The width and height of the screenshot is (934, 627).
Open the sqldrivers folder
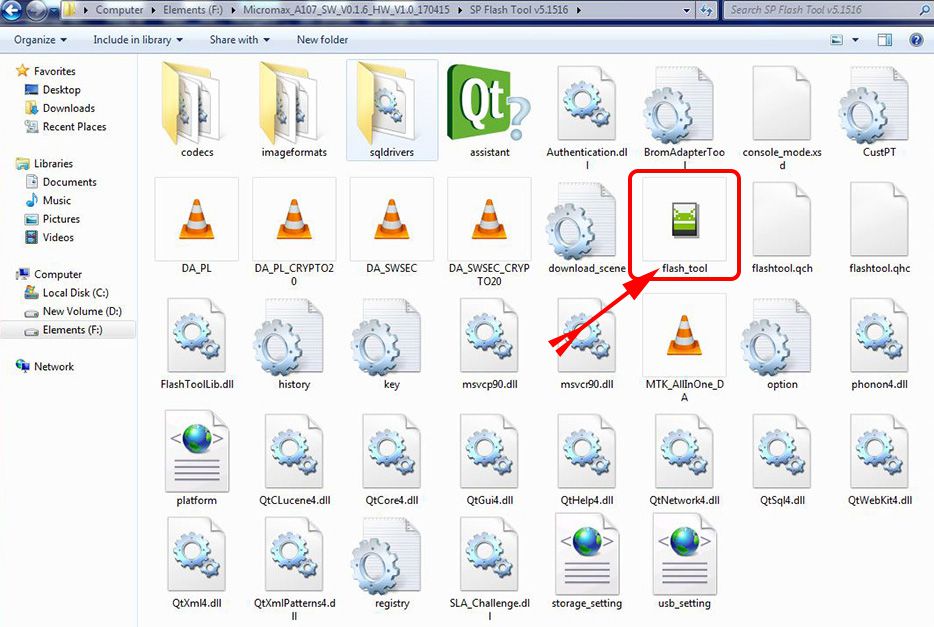tap(391, 111)
